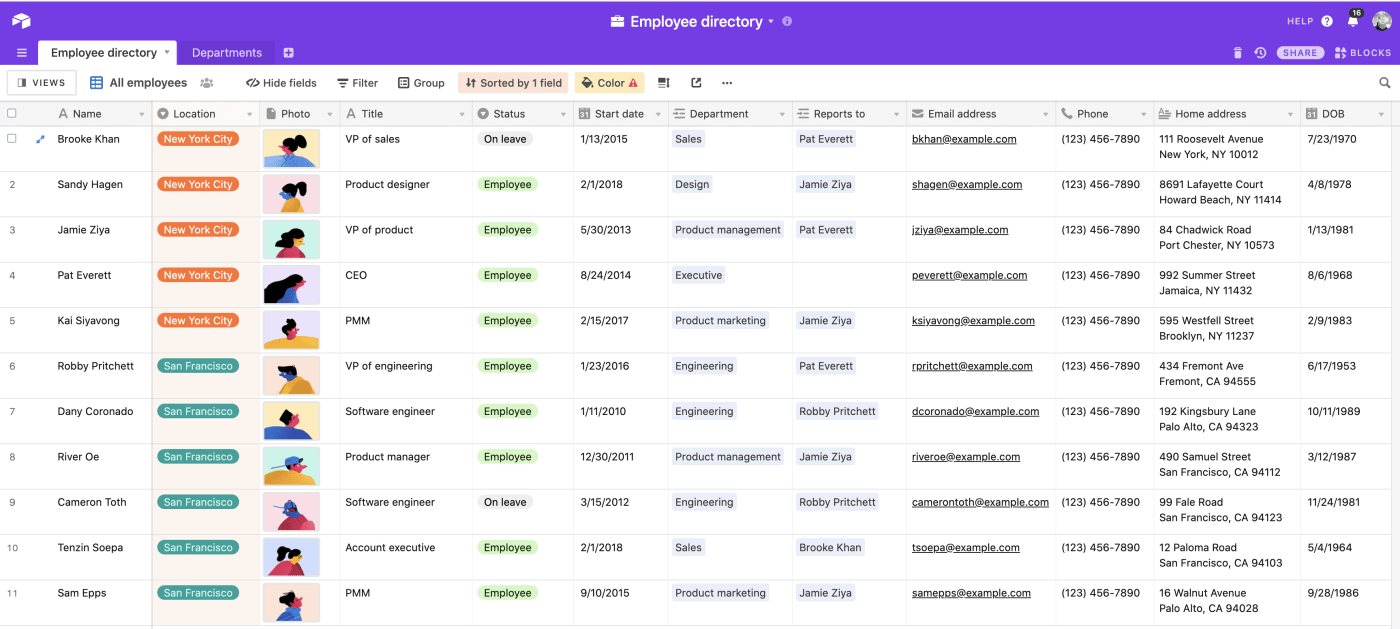Open the base info icon beside title
This screenshot has height=629, width=1400.
(x=787, y=21)
